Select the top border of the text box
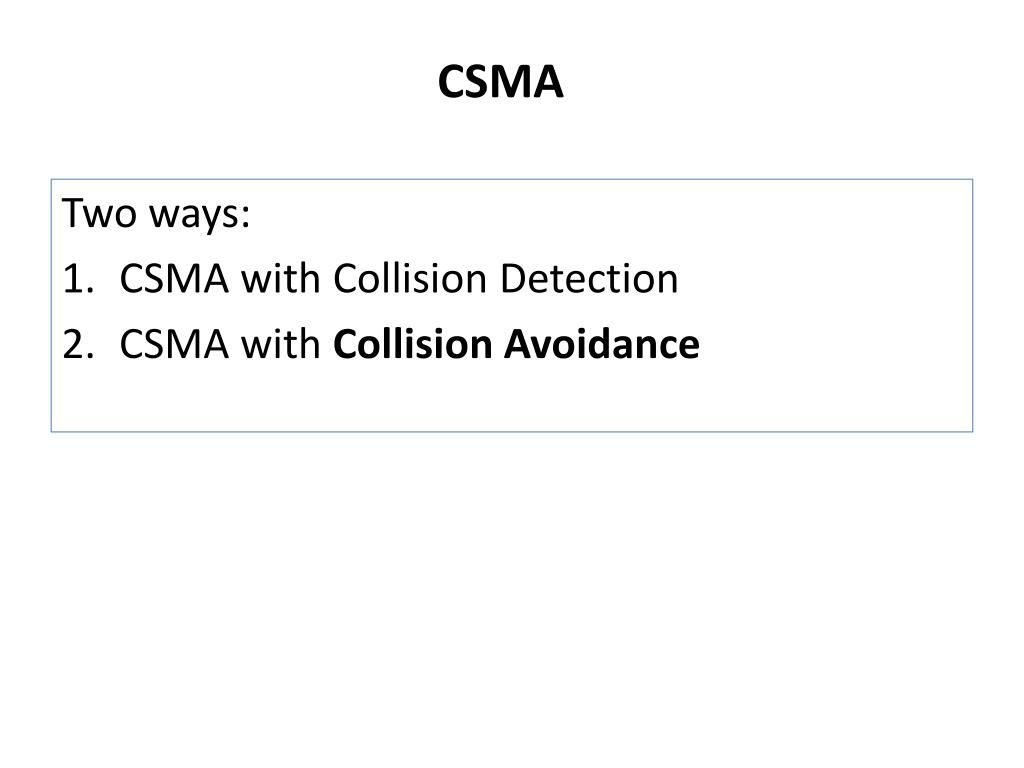 511,179
